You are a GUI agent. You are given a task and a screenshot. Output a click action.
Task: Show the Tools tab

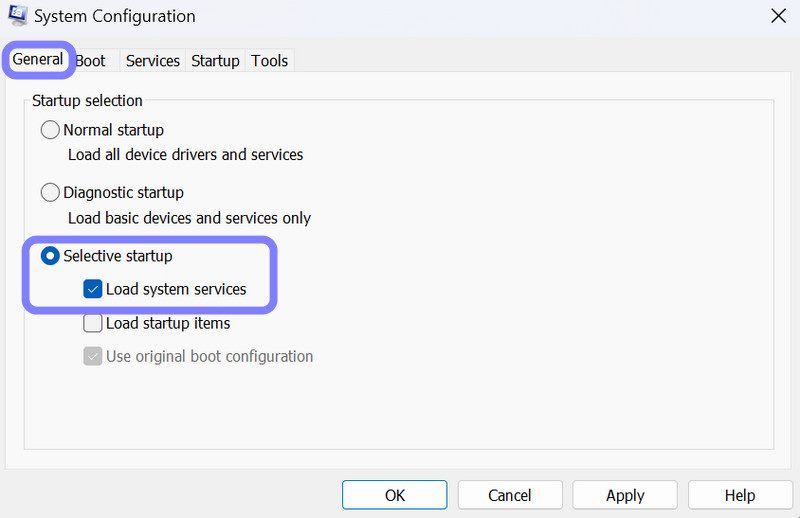(x=269, y=61)
